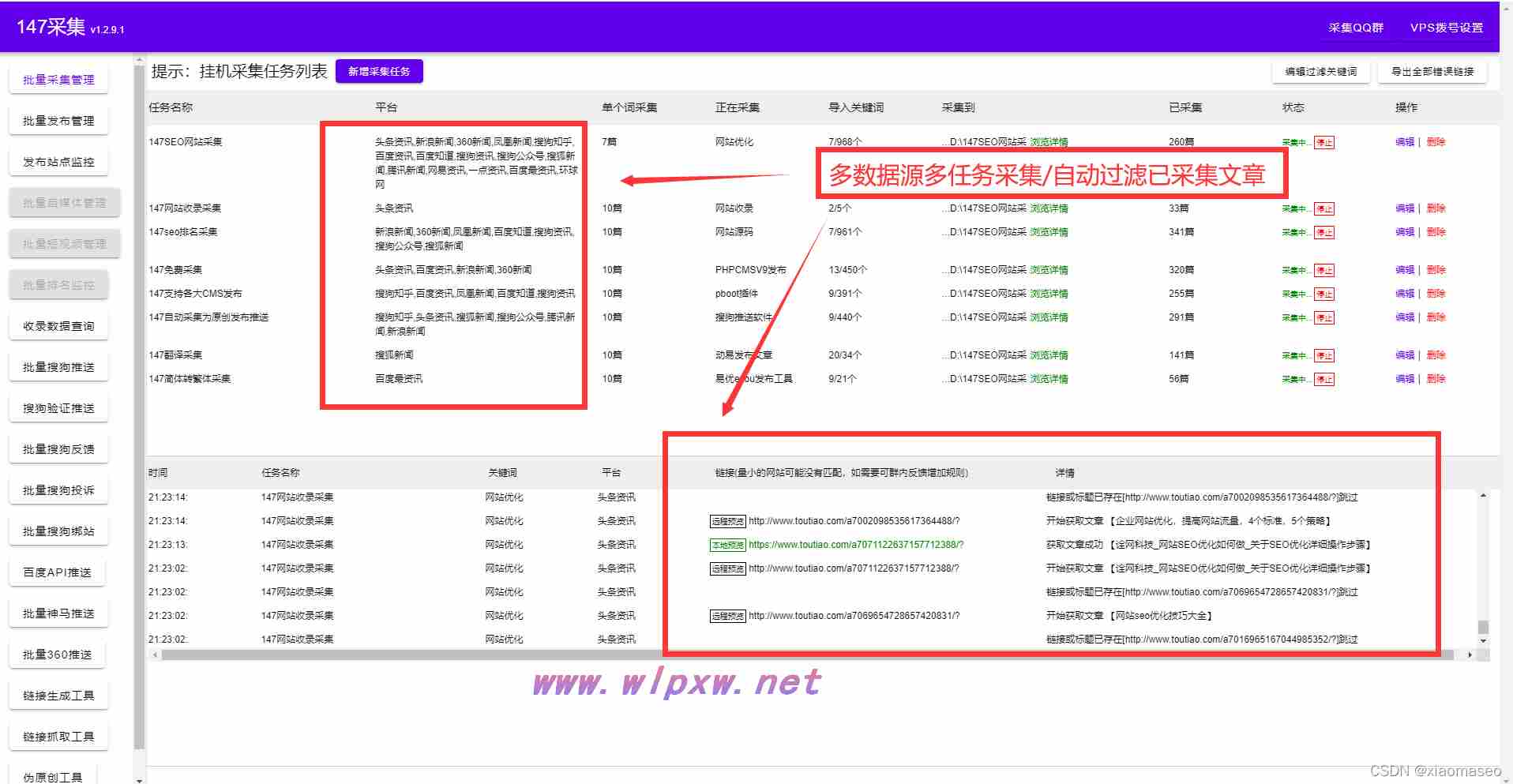Click 远程预览 for the a7069654728657420831 link

coord(727,617)
